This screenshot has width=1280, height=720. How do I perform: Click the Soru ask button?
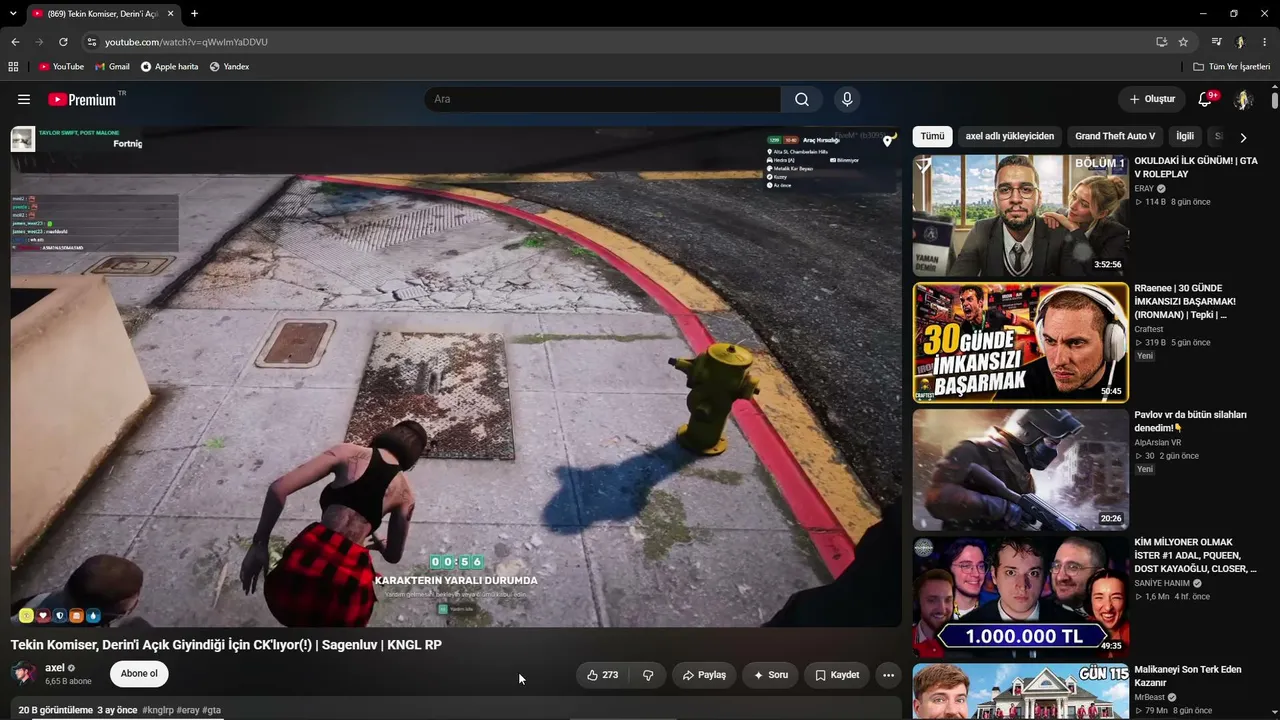pos(771,675)
